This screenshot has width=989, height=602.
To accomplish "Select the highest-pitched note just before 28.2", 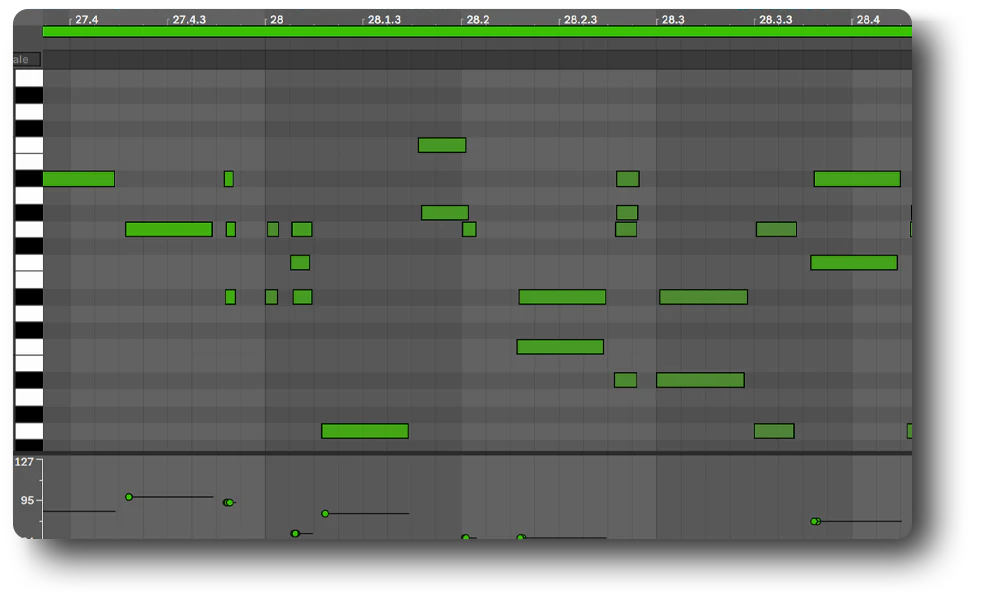I will tap(442, 145).
